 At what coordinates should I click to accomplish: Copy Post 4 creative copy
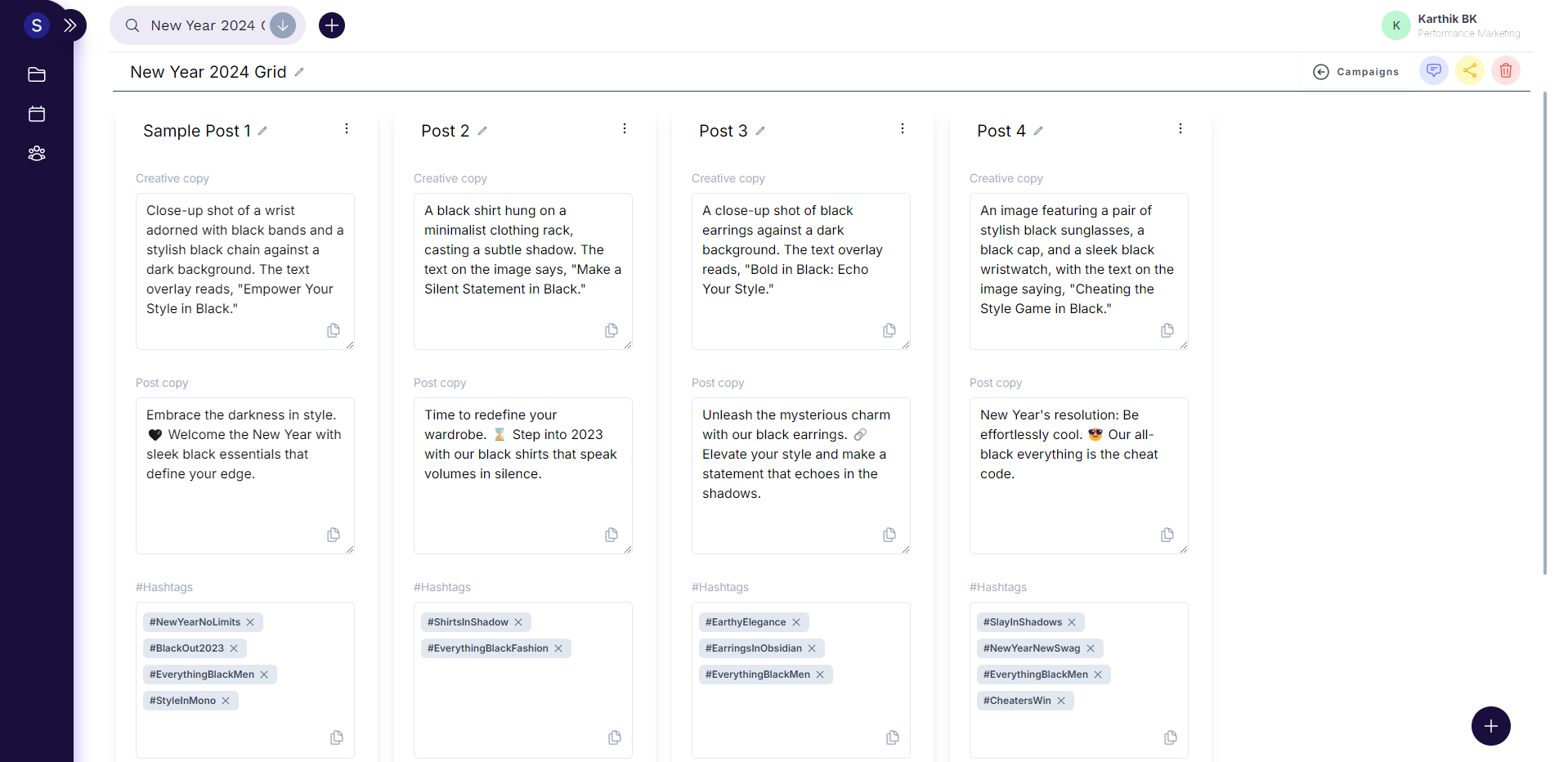pyautogui.click(x=1167, y=330)
